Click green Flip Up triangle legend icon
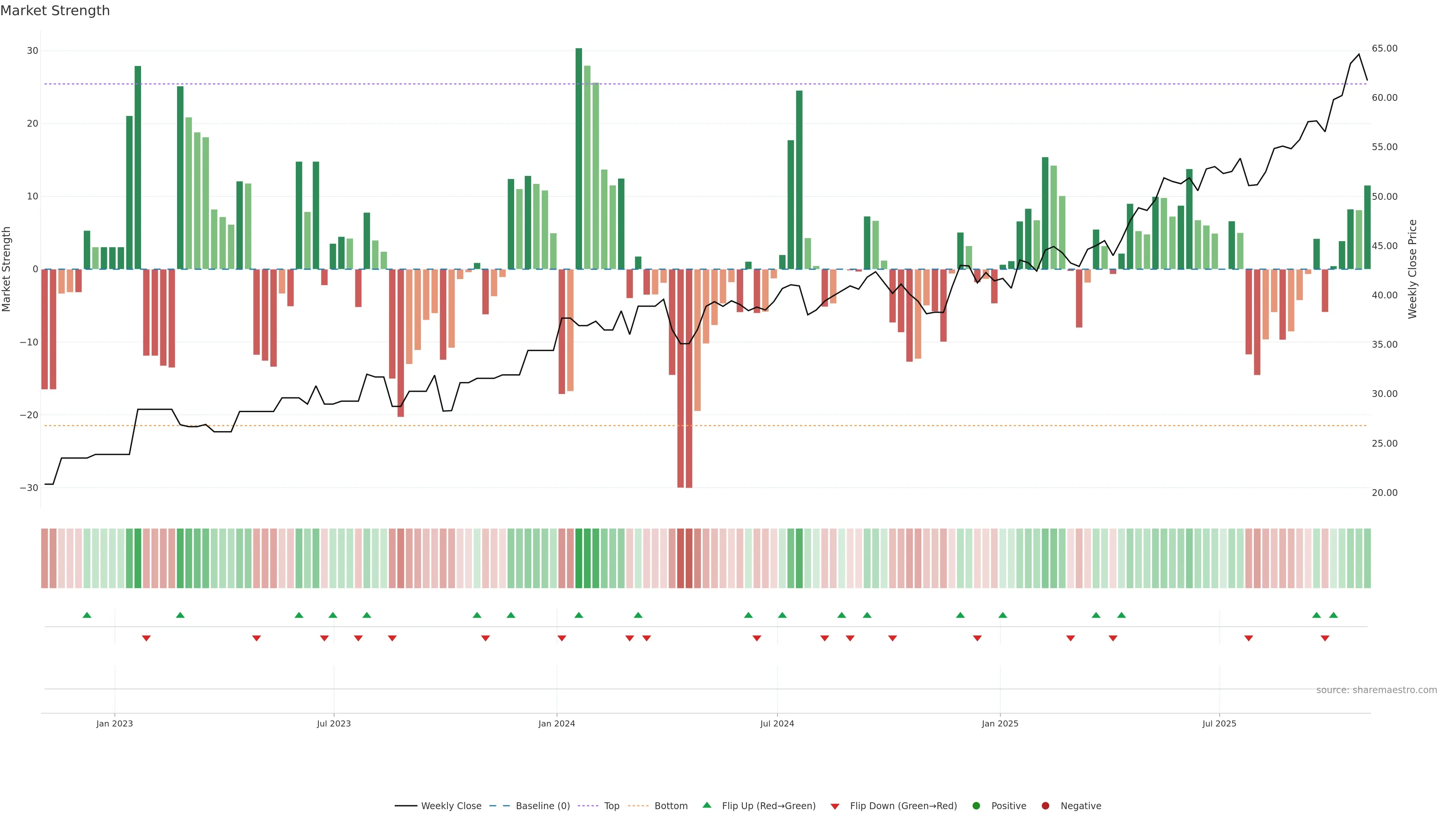 (706, 805)
